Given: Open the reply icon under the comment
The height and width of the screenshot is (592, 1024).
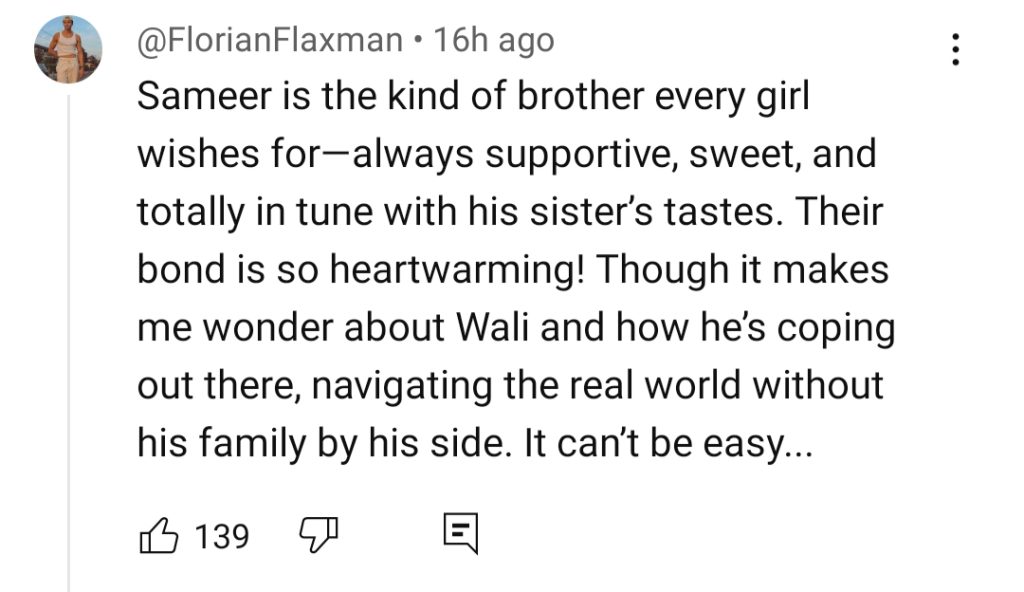Looking at the screenshot, I should (461, 535).
